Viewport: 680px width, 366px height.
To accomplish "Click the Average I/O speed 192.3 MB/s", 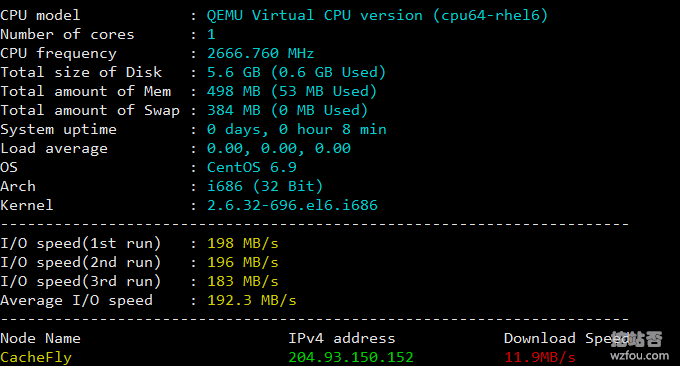I will [x=252, y=301].
